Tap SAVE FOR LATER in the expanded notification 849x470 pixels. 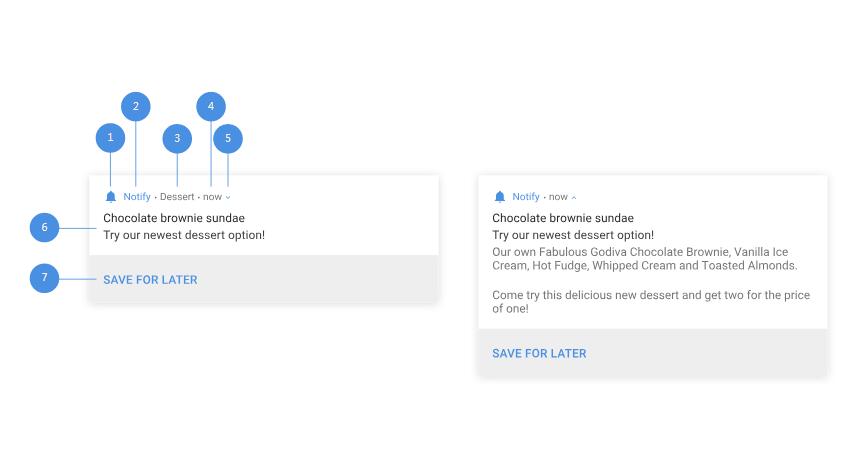(x=539, y=354)
